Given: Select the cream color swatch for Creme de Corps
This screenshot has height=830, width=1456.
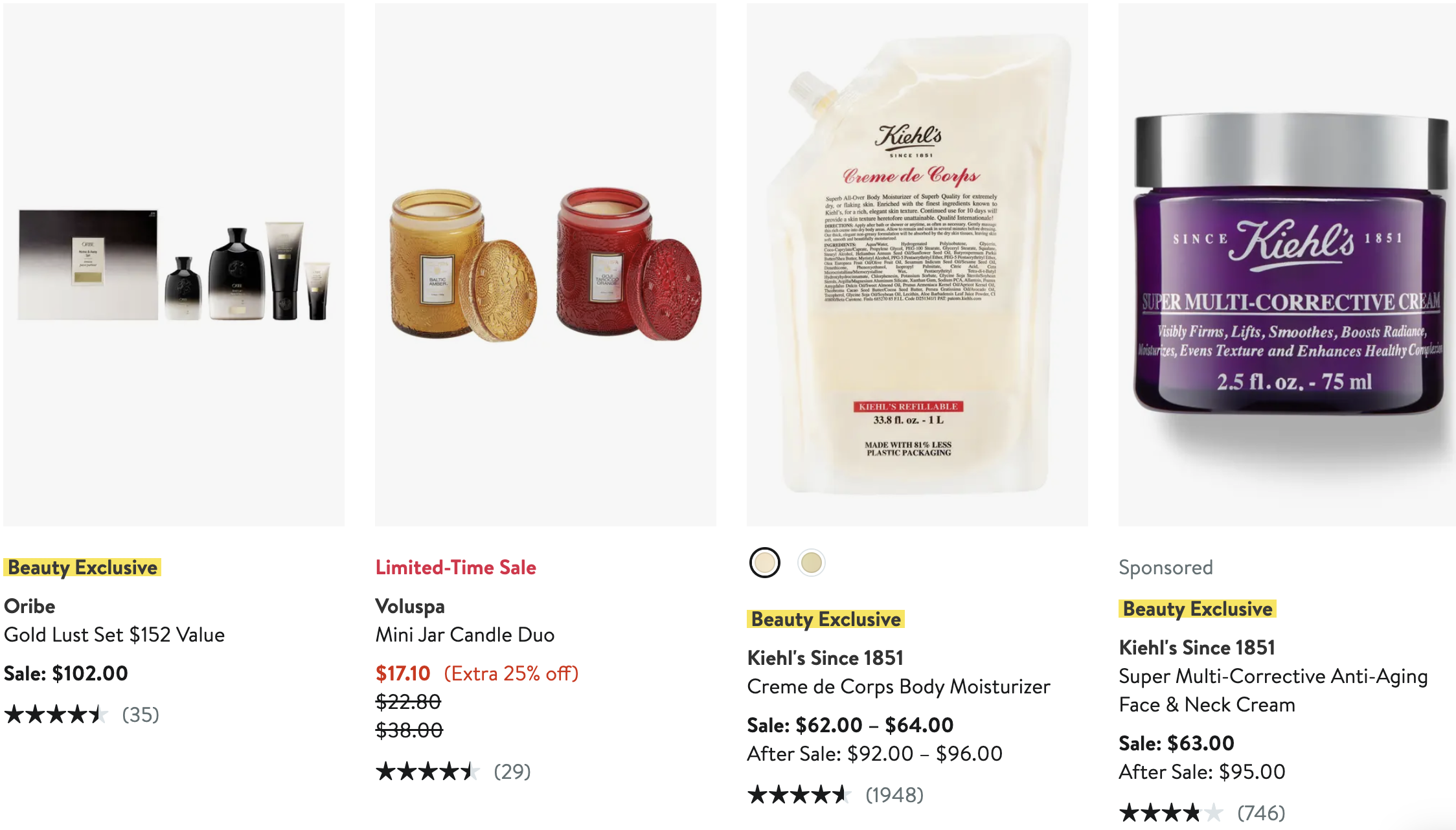Looking at the screenshot, I should [x=764, y=563].
